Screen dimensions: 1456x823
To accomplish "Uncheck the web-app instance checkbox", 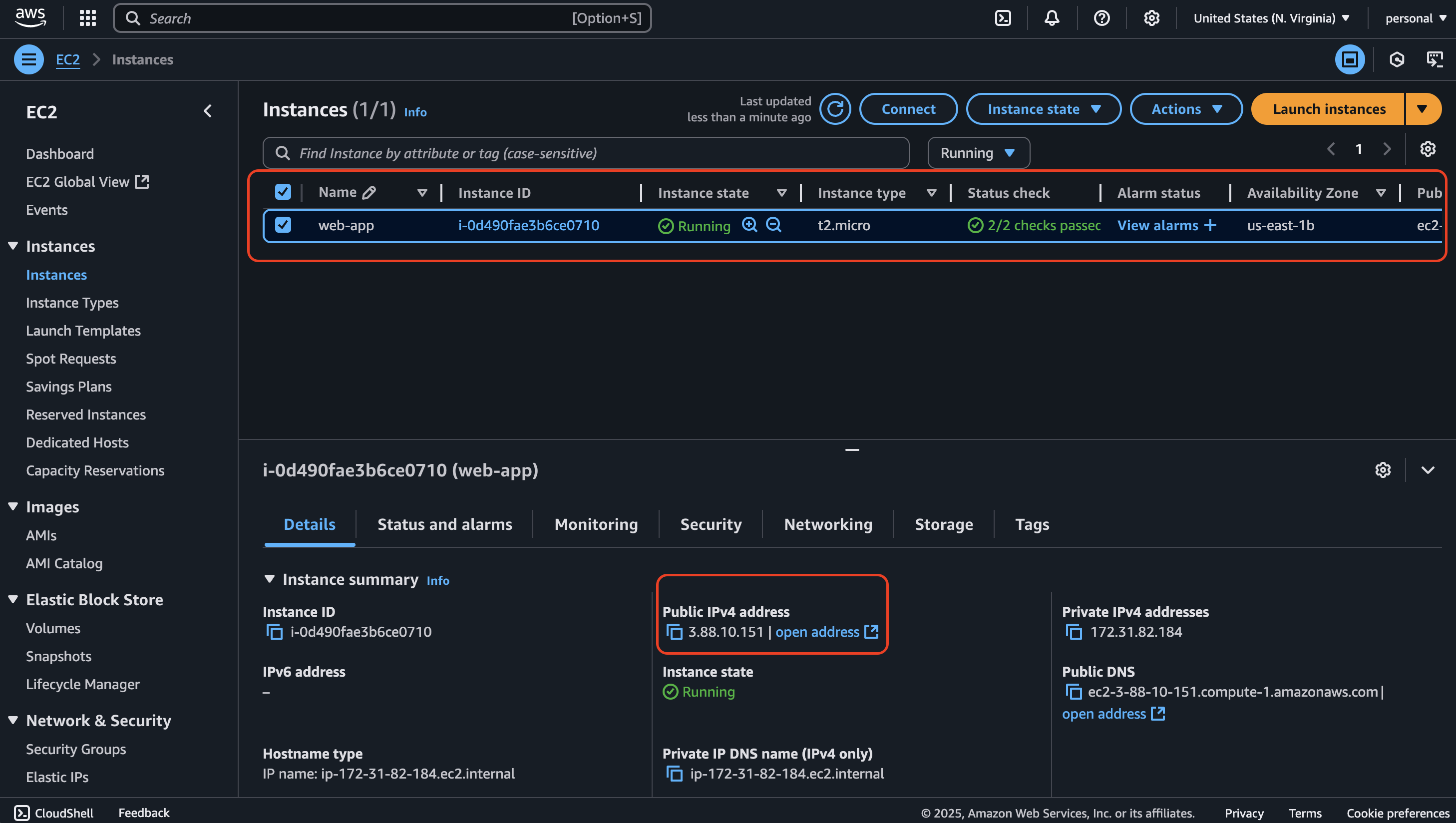I will [x=283, y=225].
